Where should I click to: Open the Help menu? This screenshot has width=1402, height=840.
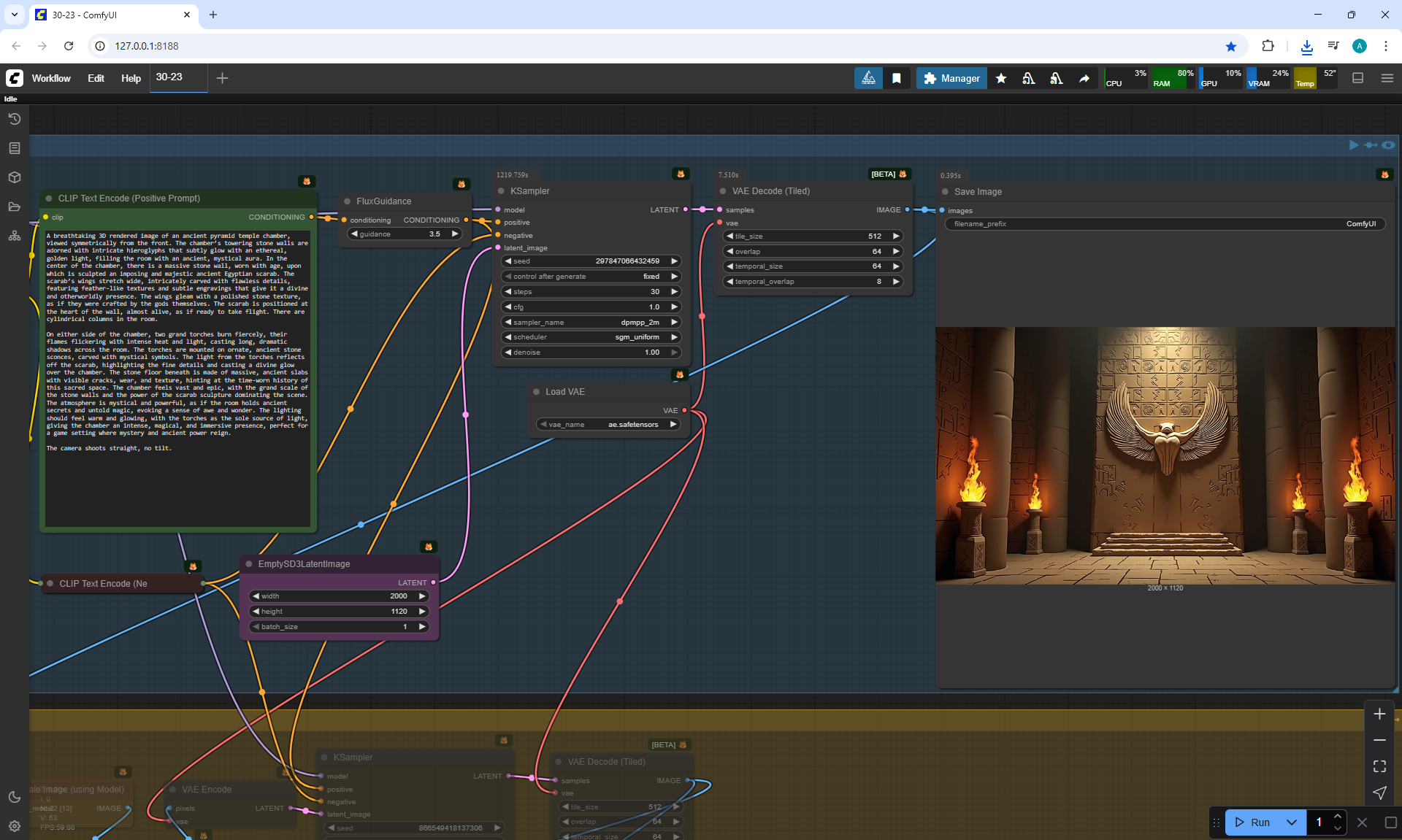(131, 78)
